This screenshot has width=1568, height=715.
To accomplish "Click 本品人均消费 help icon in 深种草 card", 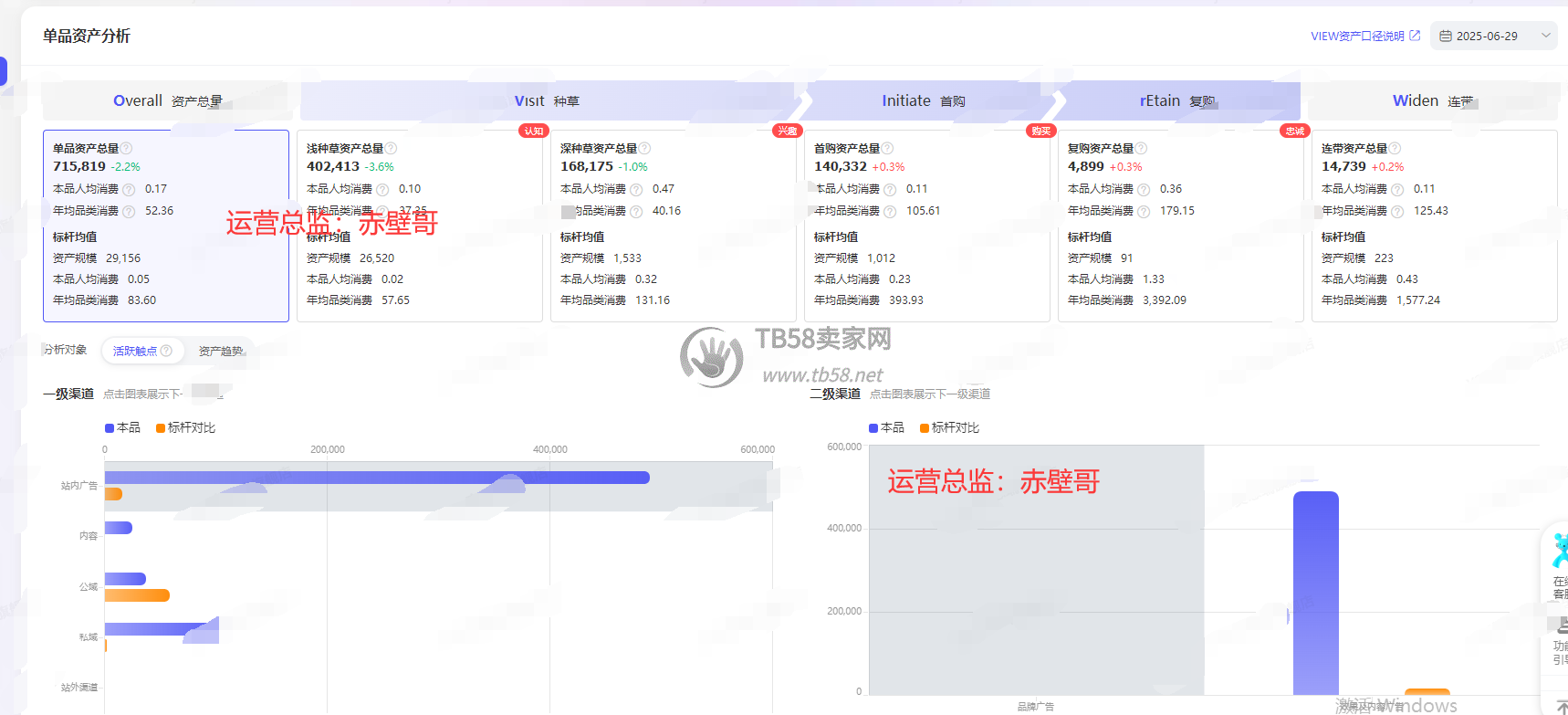I will (636, 190).
